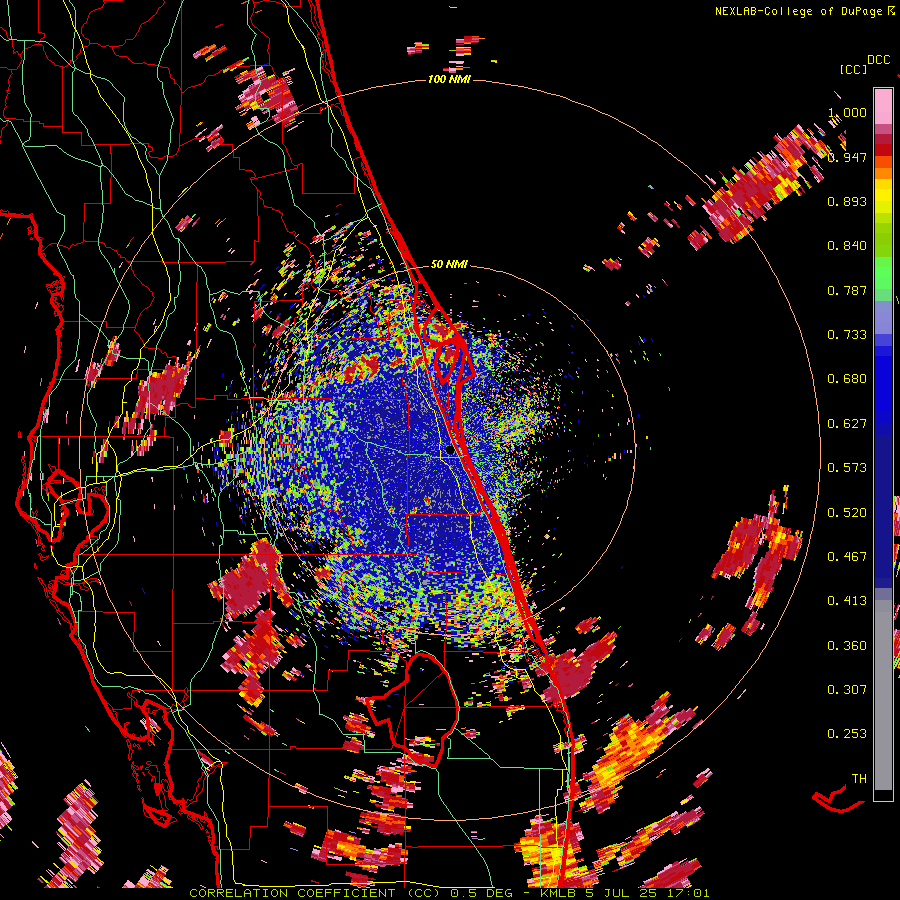Click the 0.893 scale value
The image size is (900, 900).
(x=847, y=201)
